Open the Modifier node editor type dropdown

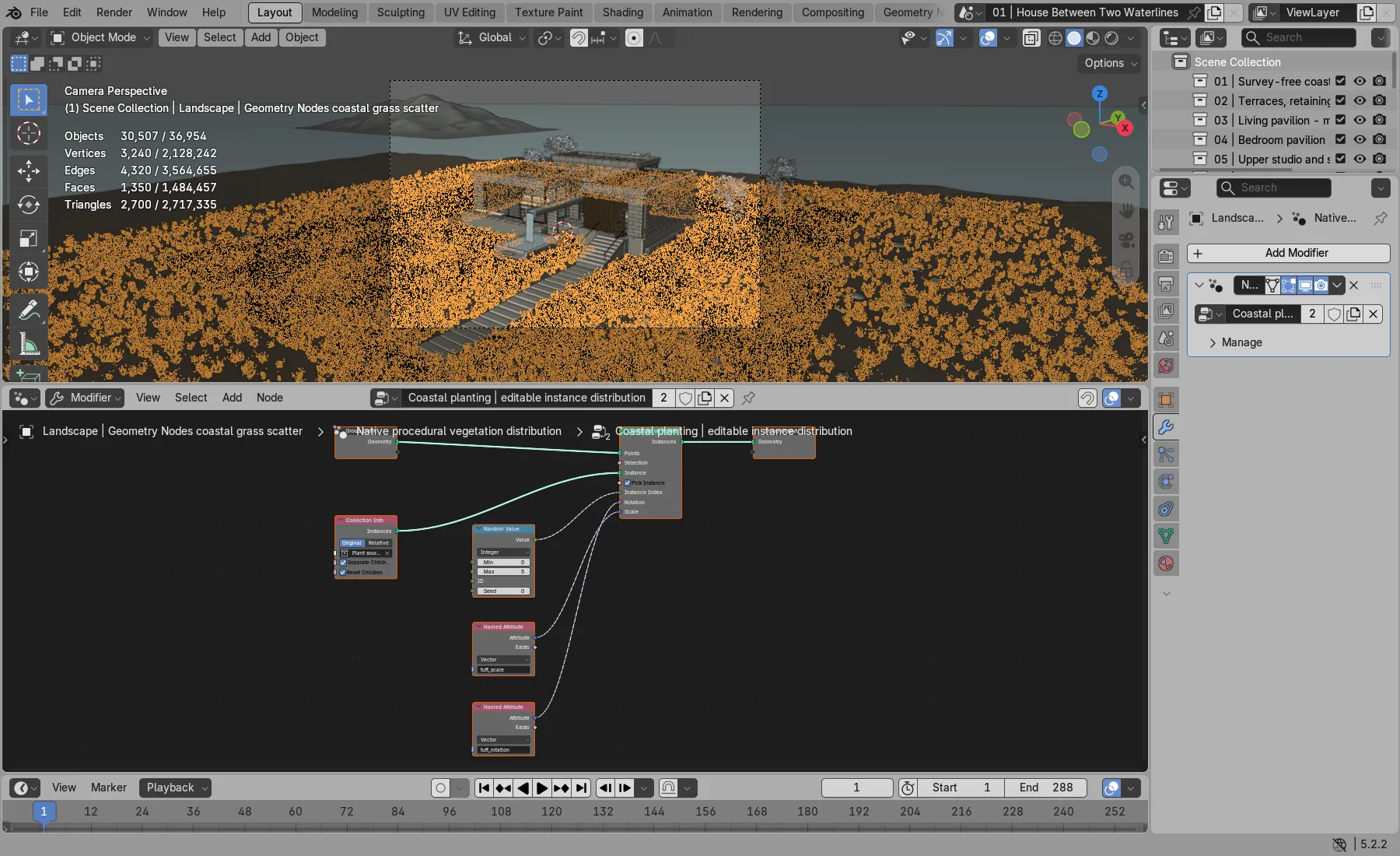tap(85, 398)
